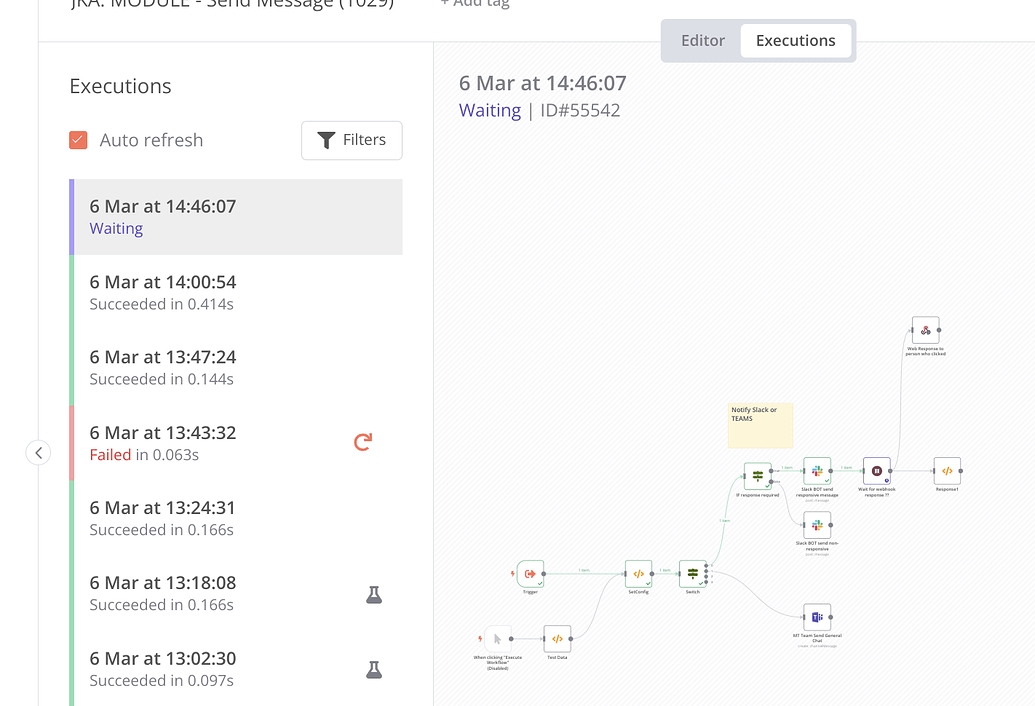
Task: Collapse the executions sidebar with the chevron
Action: (38, 452)
